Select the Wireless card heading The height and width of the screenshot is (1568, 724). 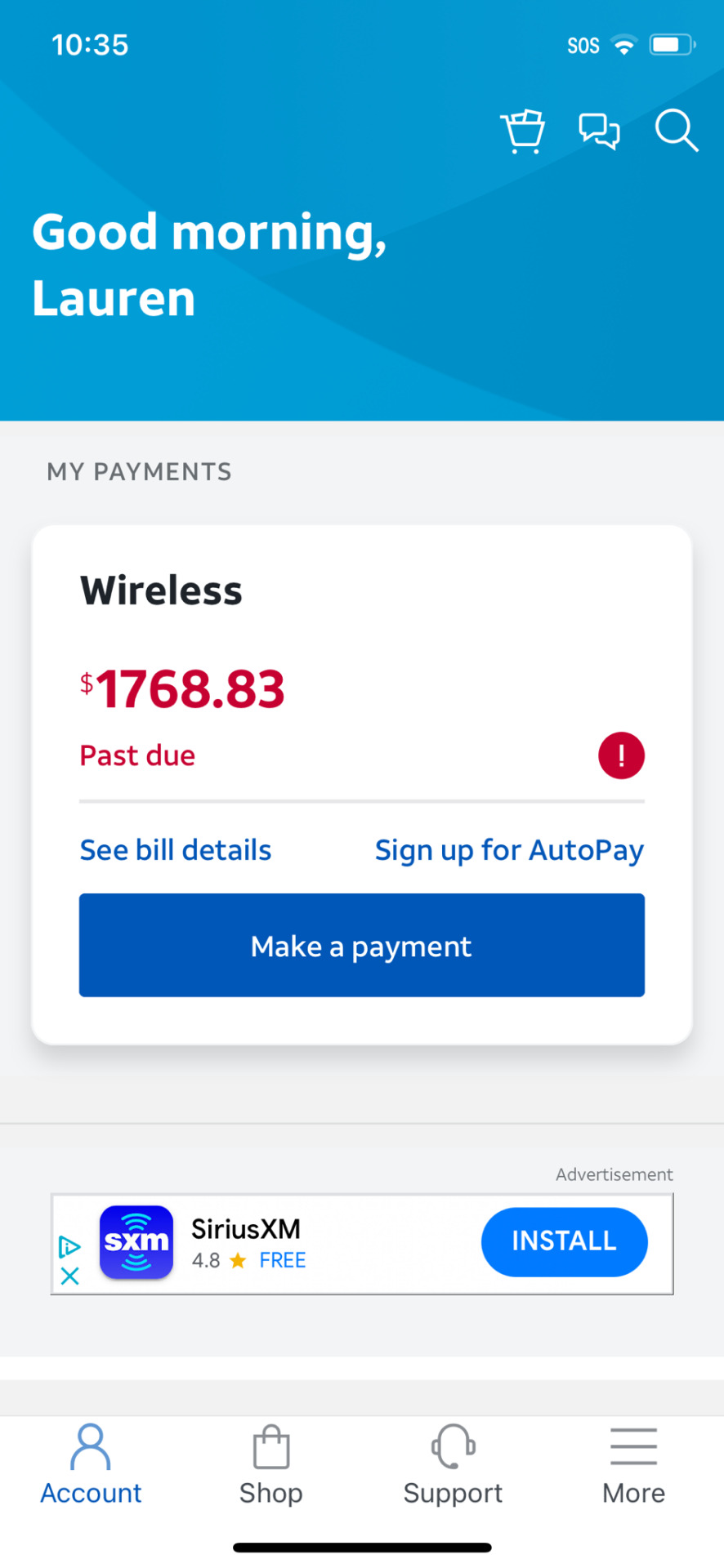(x=161, y=590)
